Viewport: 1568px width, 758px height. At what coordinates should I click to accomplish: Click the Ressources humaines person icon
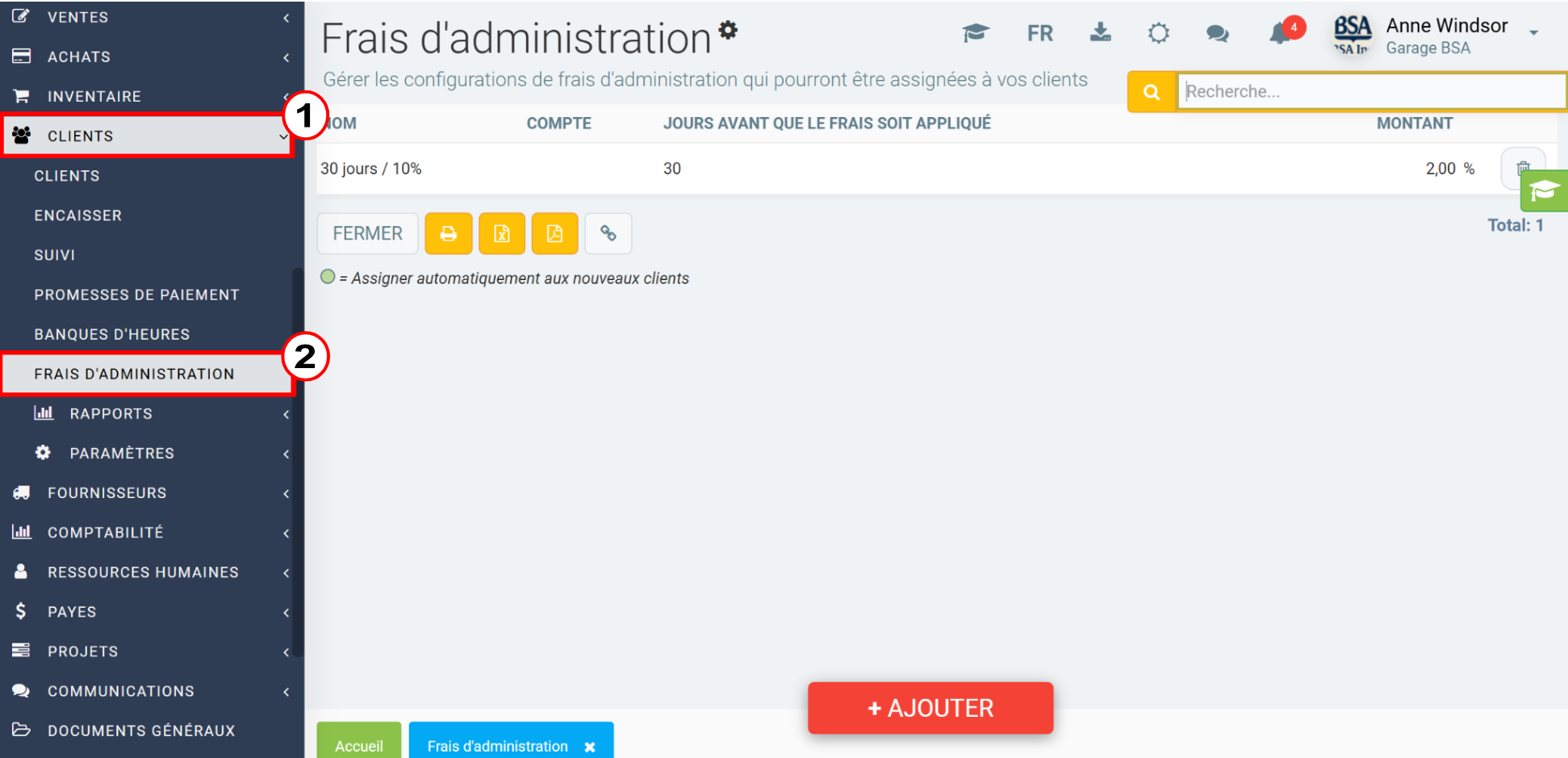(21, 571)
